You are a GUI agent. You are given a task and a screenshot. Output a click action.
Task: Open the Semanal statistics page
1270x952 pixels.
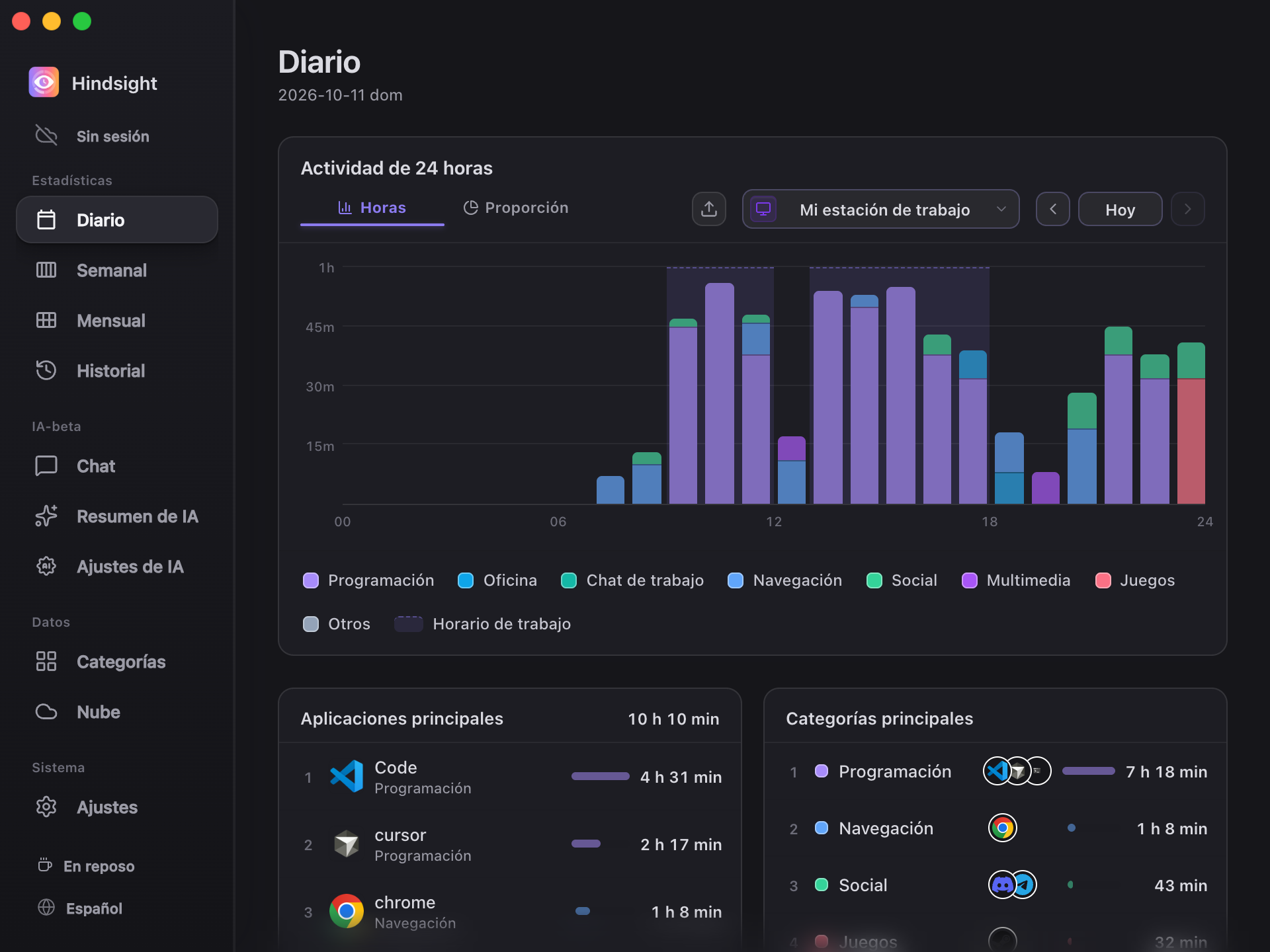click(x=117, y=270)
